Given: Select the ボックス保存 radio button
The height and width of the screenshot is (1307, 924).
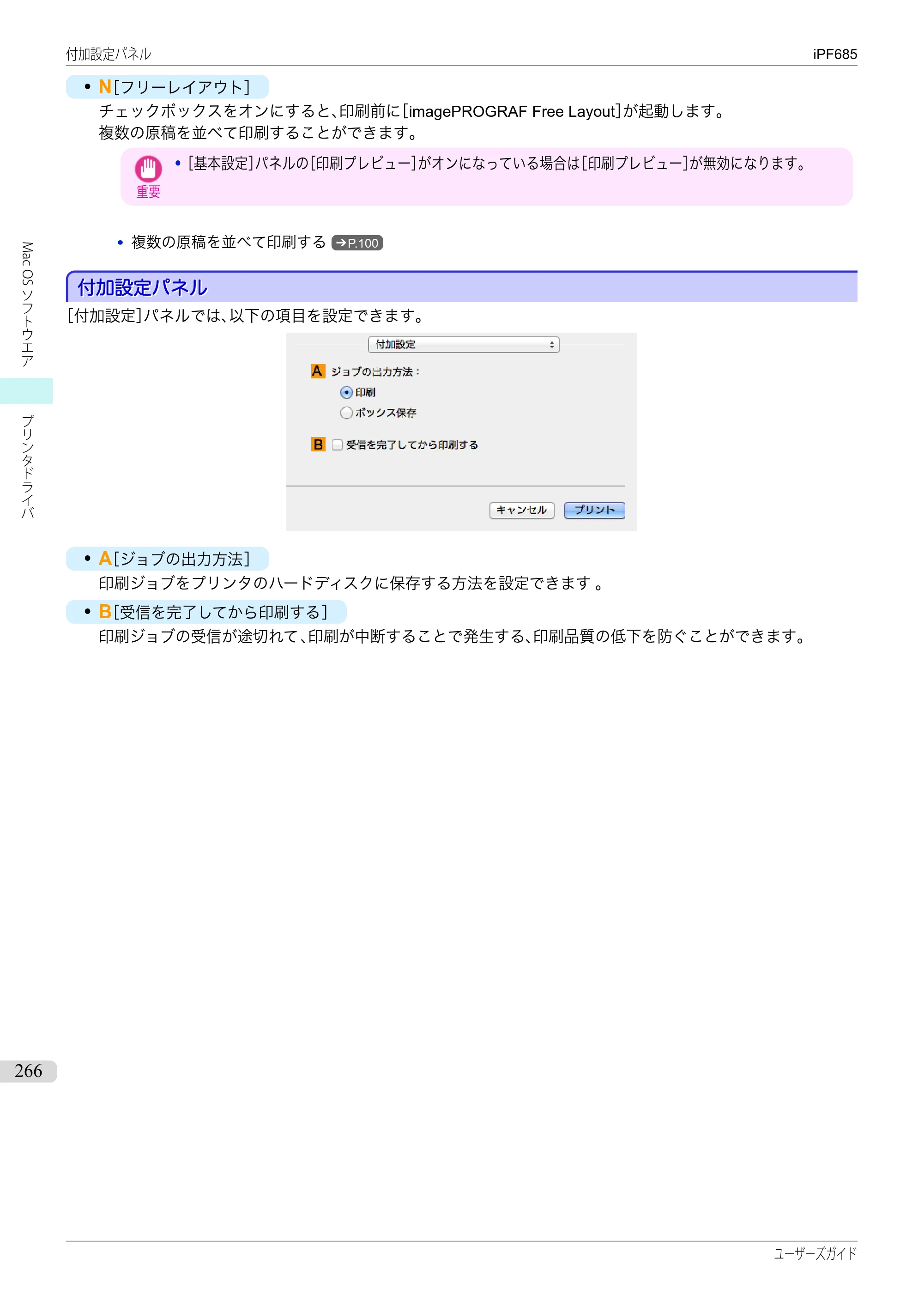Looking at the screenshot, I should coord(346,413).
